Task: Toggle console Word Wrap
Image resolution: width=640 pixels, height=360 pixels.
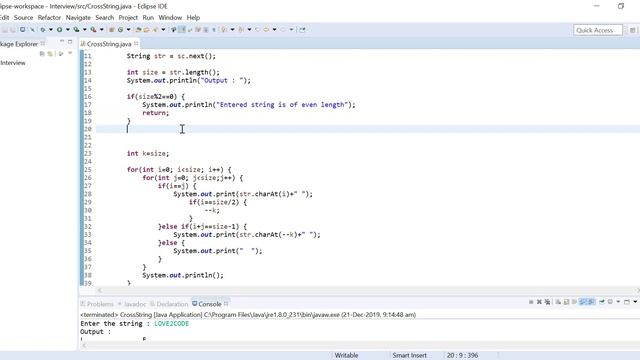Action: pyautogui.click(x=575, y=302)
